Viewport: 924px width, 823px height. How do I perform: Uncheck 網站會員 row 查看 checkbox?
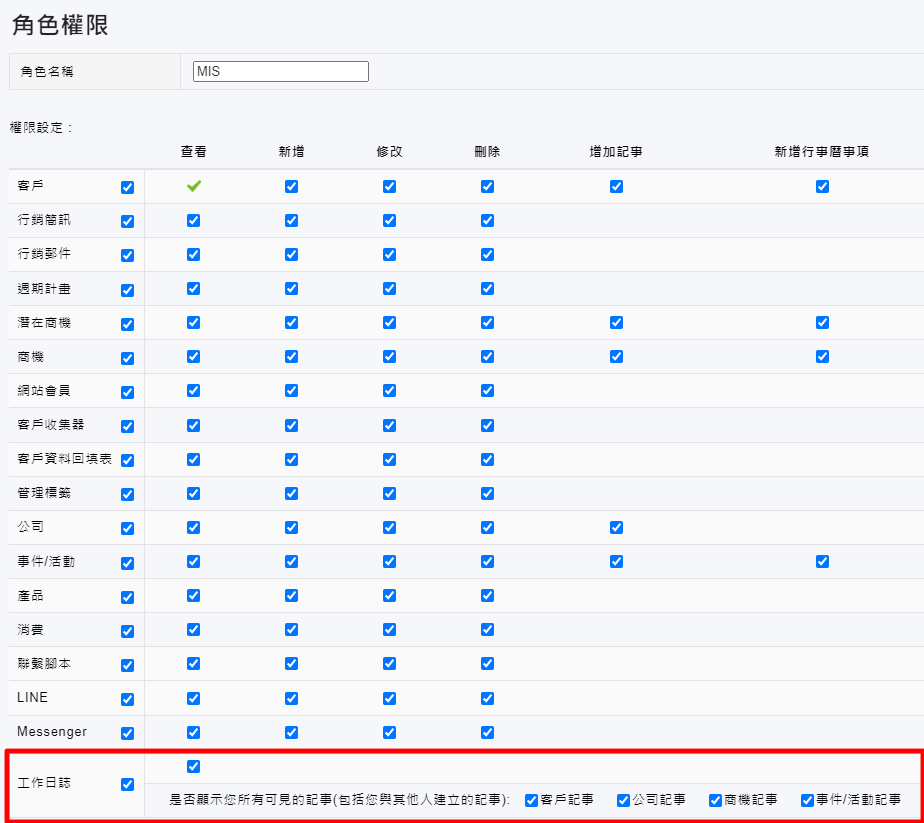(193, 391)
